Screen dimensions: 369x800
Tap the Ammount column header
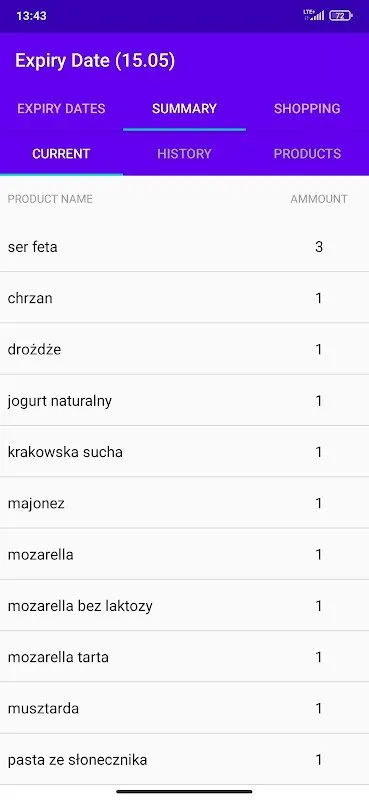[x=319, y=199]
